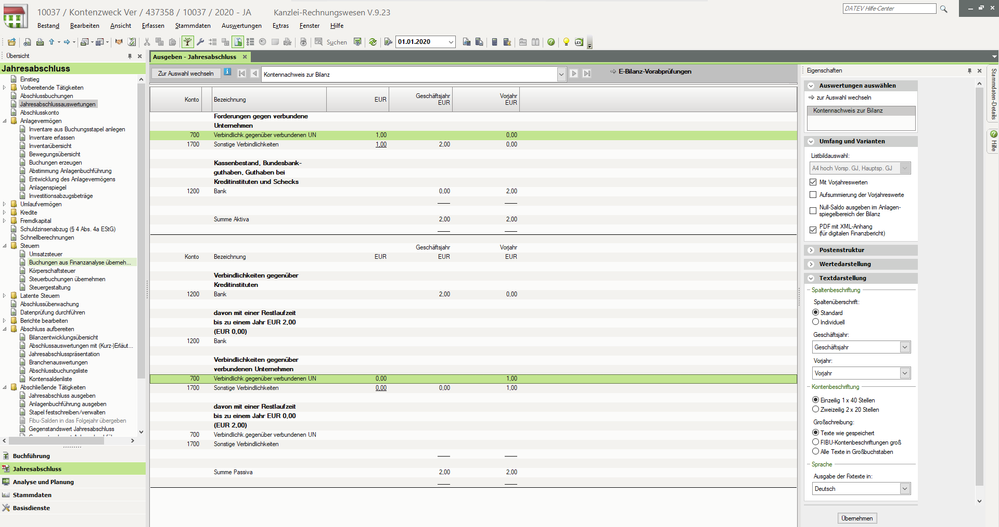Open the Fenster menu

(310, 25)
